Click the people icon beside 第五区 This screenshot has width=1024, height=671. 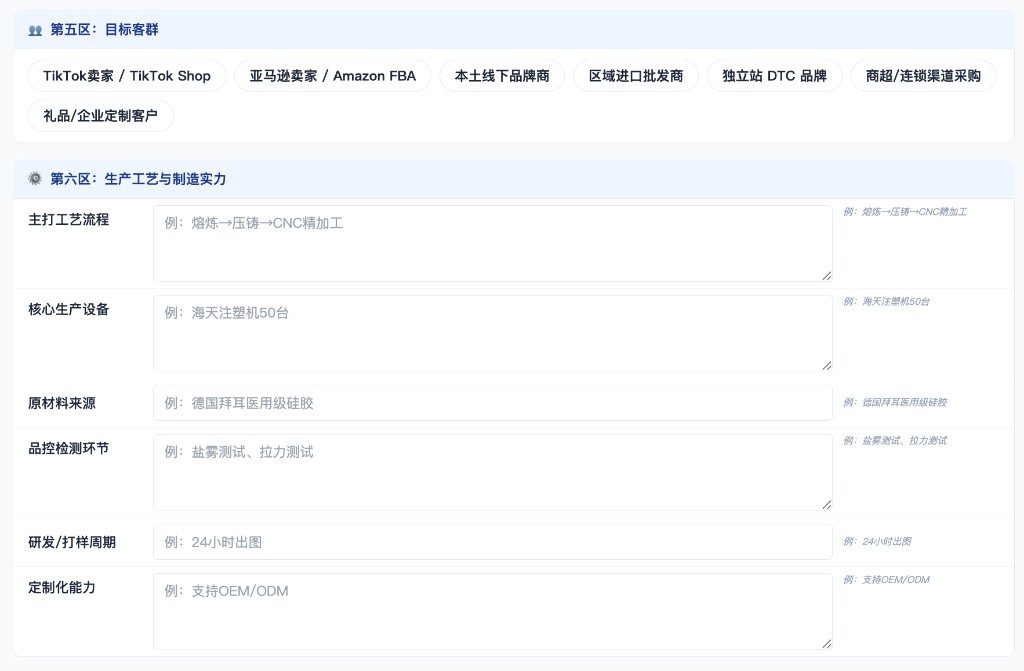point(35,30)
